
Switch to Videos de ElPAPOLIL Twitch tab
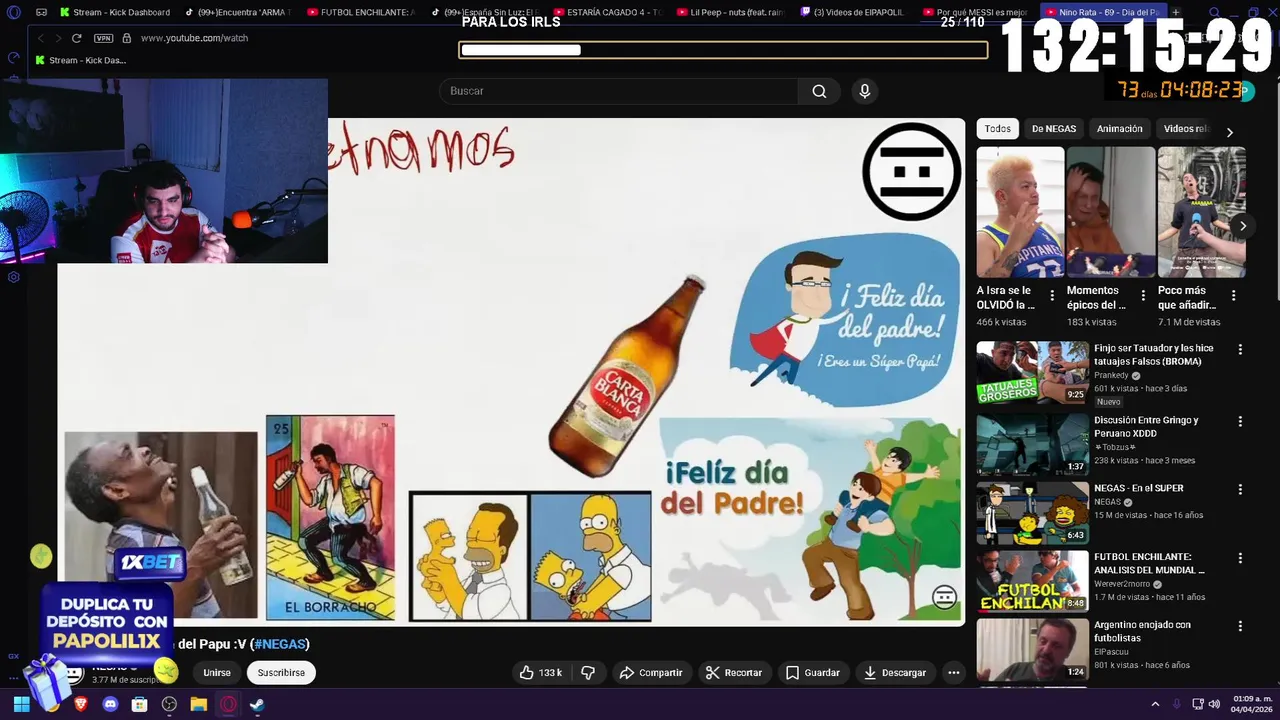pos(853,12)
